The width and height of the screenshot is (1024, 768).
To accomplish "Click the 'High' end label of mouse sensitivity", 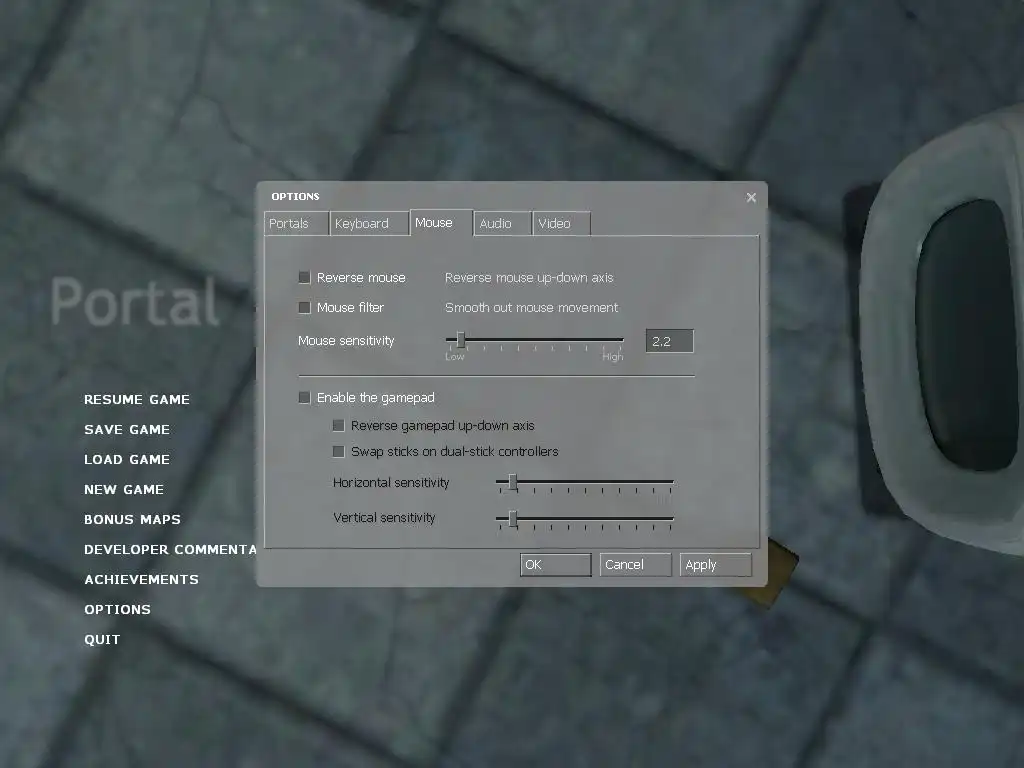I will 613,357.
